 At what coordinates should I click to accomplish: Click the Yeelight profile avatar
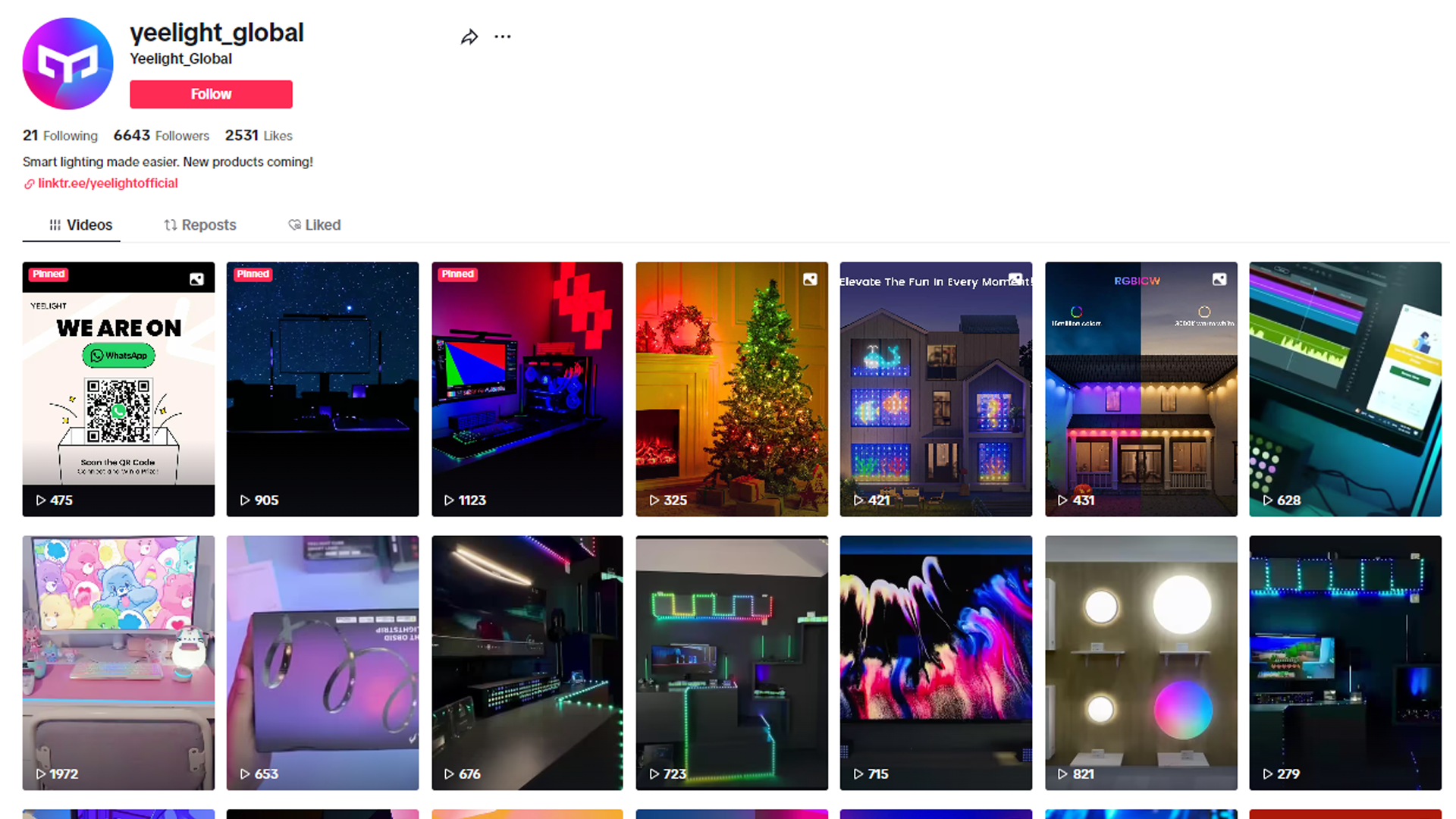pos(67,64)
